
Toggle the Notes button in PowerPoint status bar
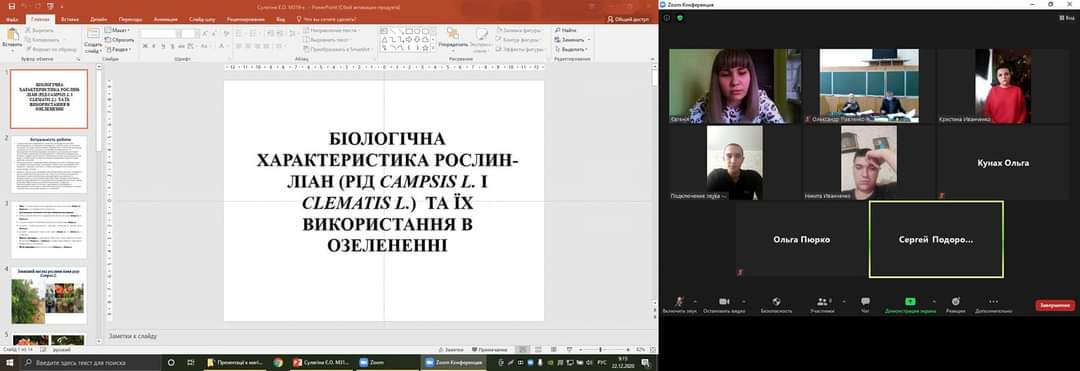click(x=450, y=350)
